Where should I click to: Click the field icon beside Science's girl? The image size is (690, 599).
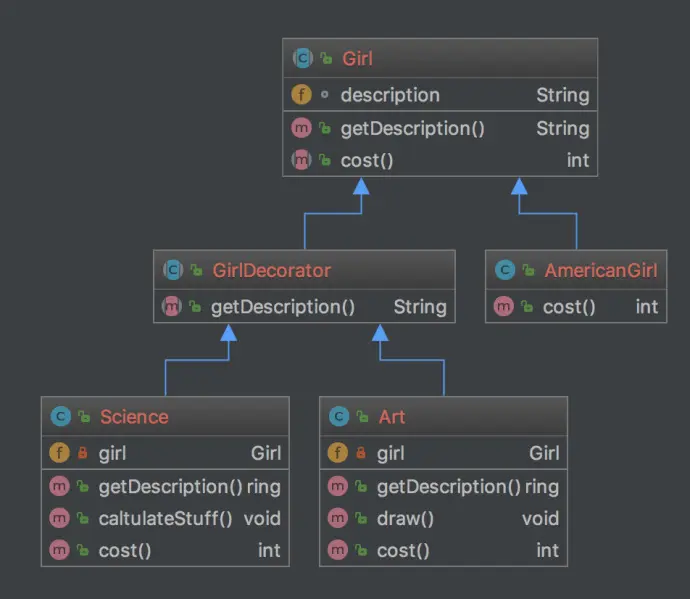60,453
